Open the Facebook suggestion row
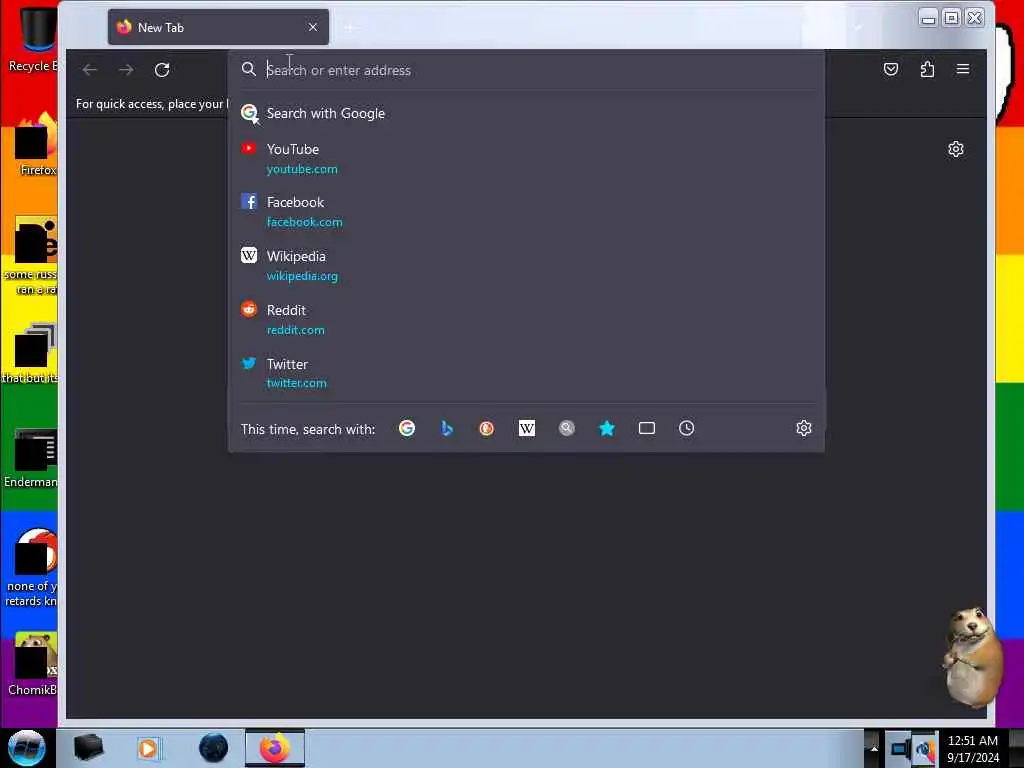The image size is (1024, 768). [526, 212]
